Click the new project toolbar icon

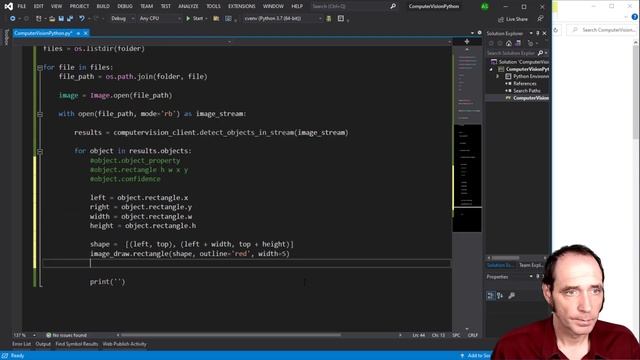click(x=38, y=18)
